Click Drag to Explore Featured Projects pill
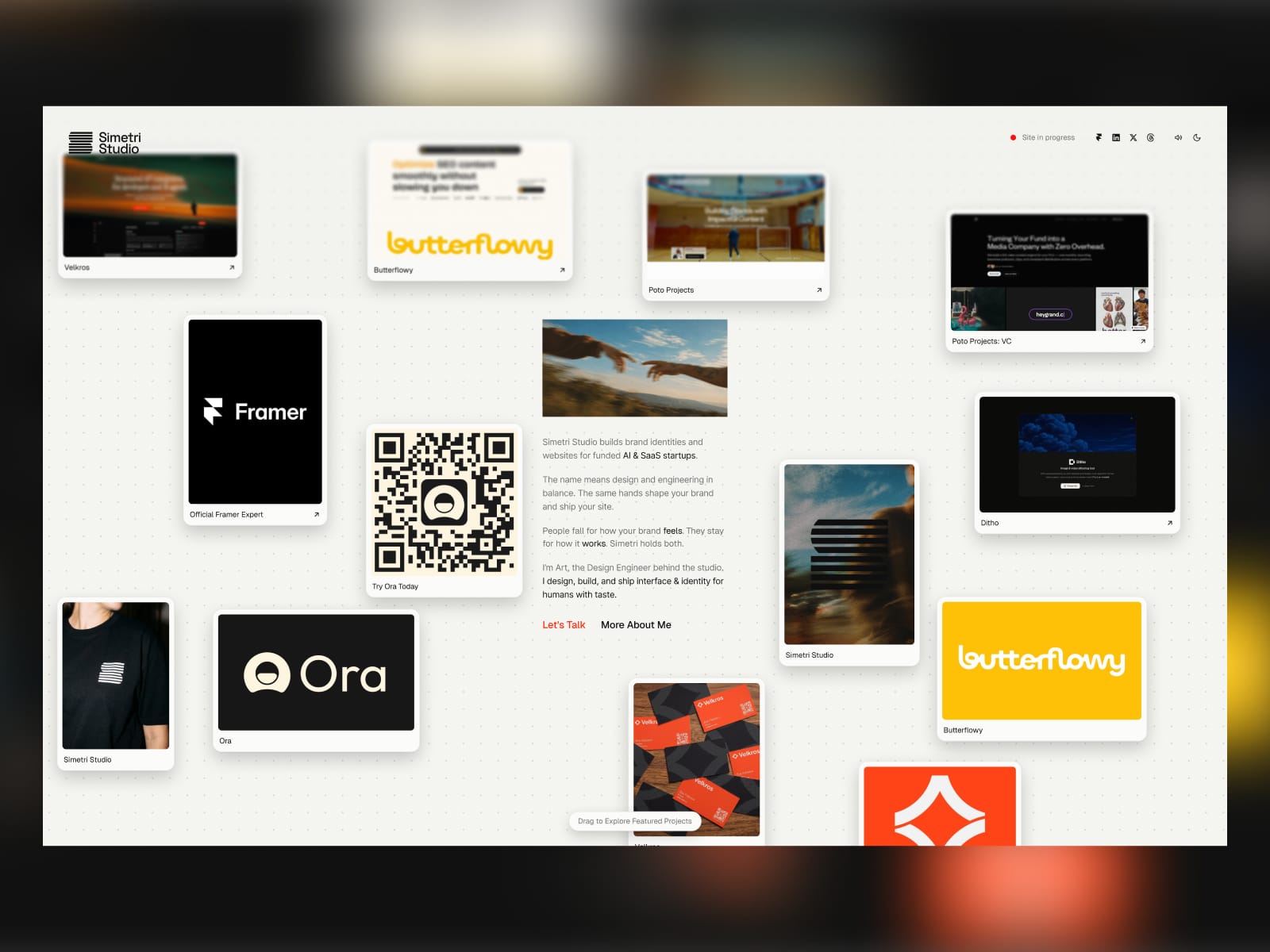 (635, 821)
